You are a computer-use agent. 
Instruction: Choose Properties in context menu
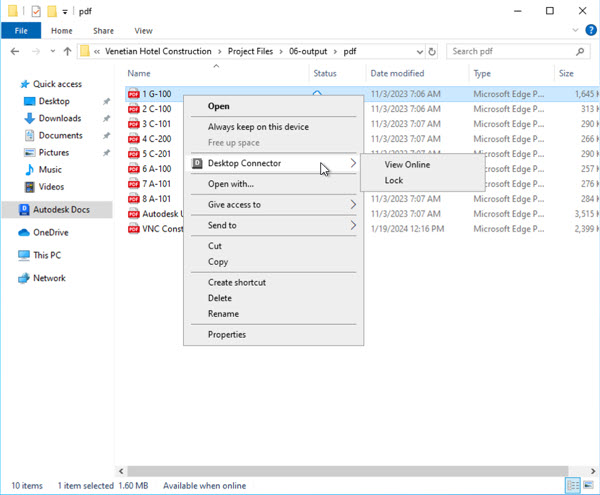tap(227, 335)
